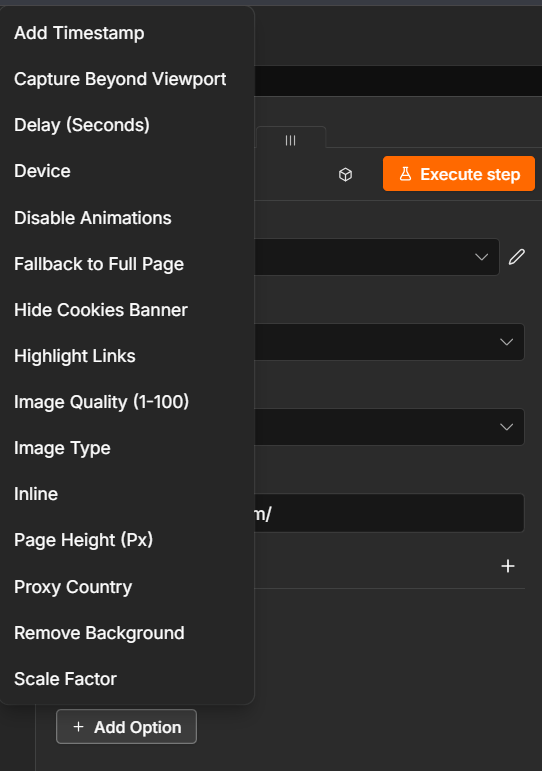Click the Add Option button
Image resolution: width=542 pixels, height=771 pixels.
pyautogui.click(x=126, y=727)
